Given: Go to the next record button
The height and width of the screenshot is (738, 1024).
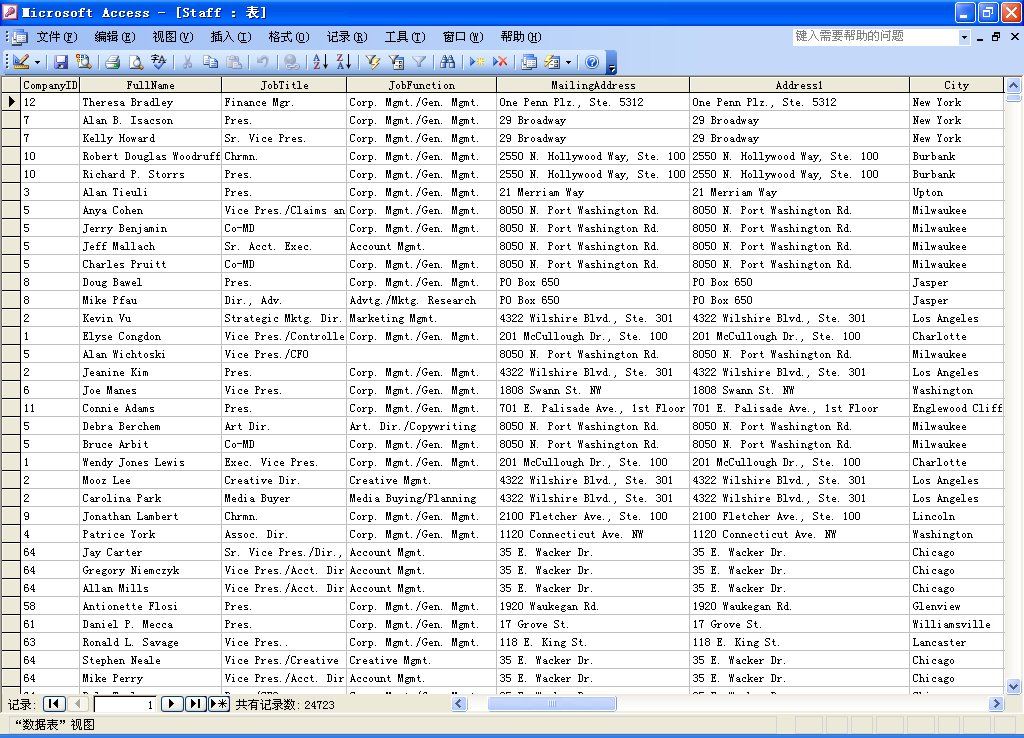Looking at the screenshot, I should click(172, 704).
